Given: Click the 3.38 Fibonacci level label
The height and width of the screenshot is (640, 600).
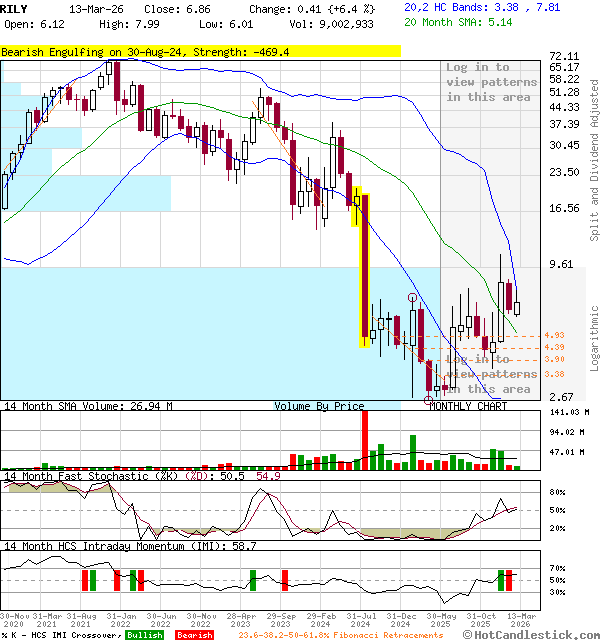Looking at the screenshot, I should [554, 374].
